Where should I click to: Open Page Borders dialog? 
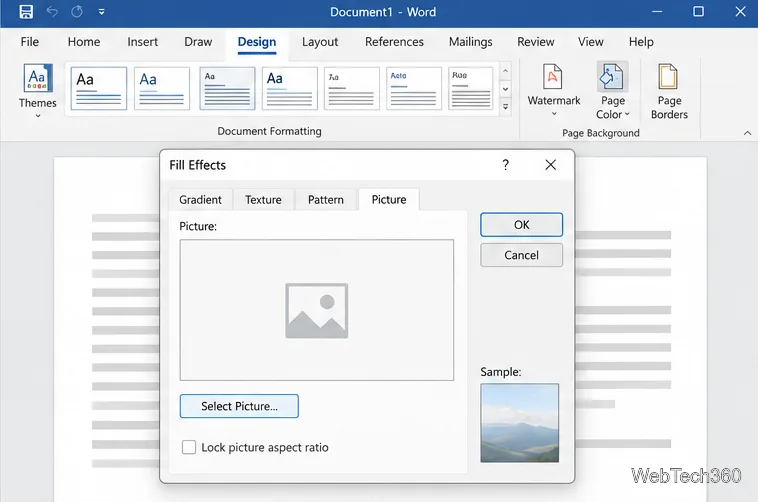coord(669,91)
